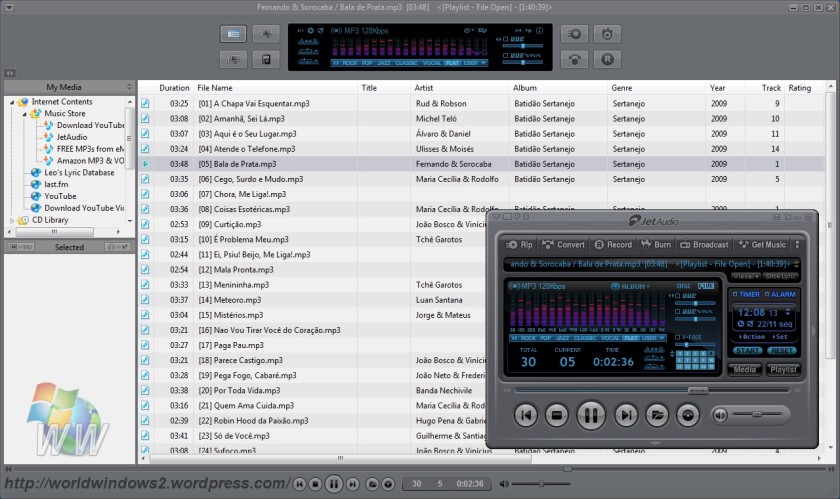
Task: Click Broadcast in mini player toolbar
Action: pyautogui.click(x=704, y=244)
